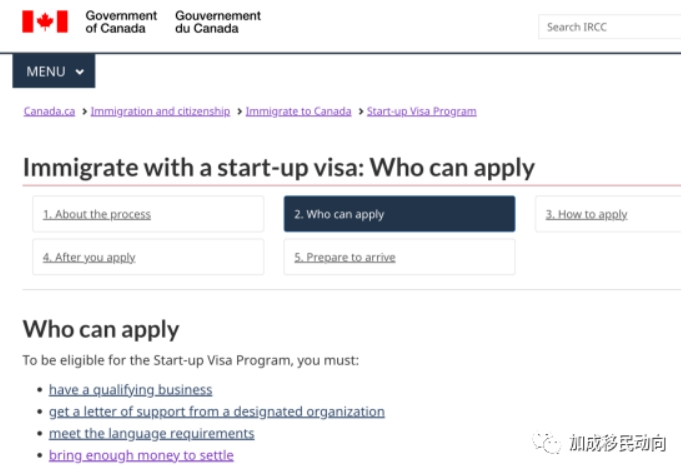The image size is (681, 471).
Task: Open the '5. Prepare to arrive' tab
Action: 400,257
